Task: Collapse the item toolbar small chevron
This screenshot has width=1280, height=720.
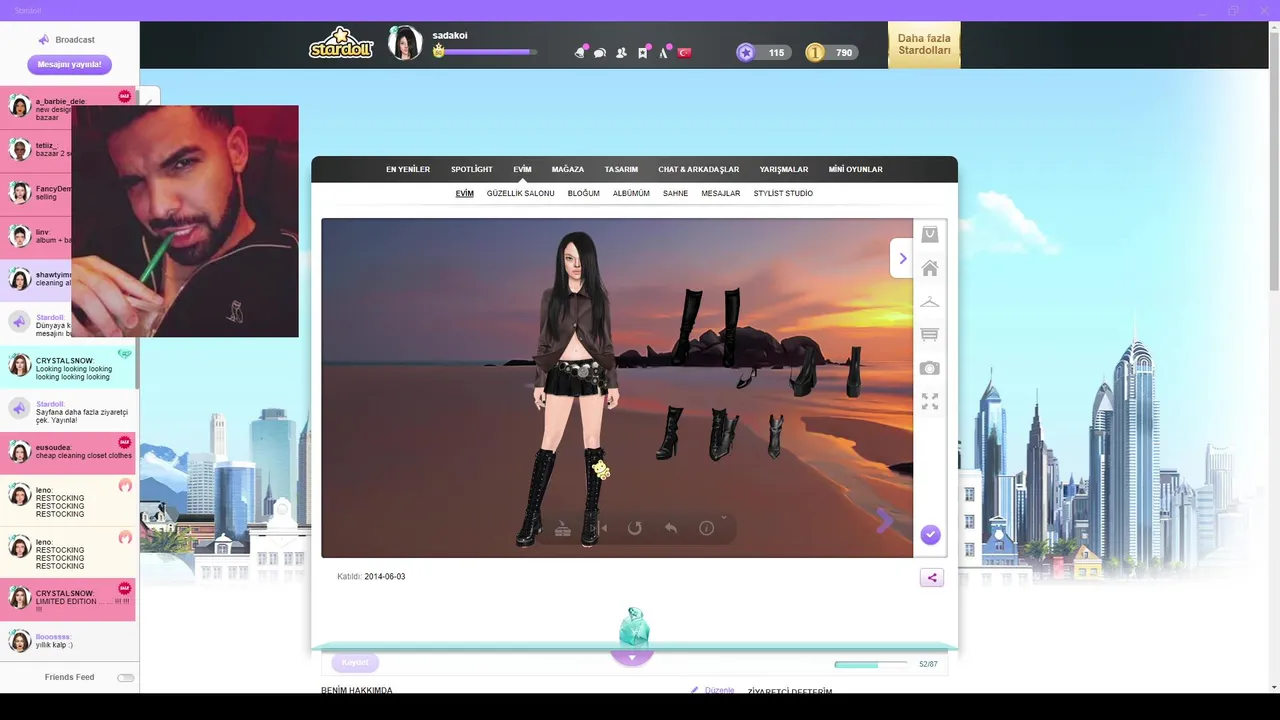Action: click(x=723, y=518)
